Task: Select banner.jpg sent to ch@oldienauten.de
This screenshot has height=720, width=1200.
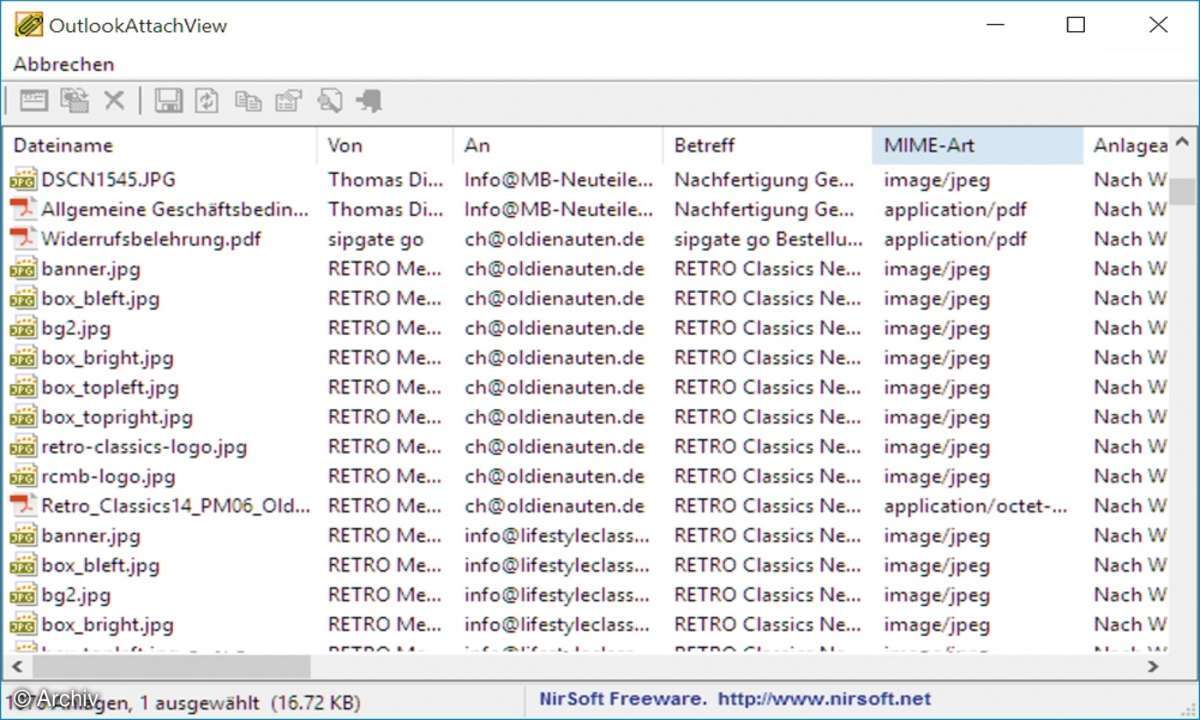Action: 91,269
